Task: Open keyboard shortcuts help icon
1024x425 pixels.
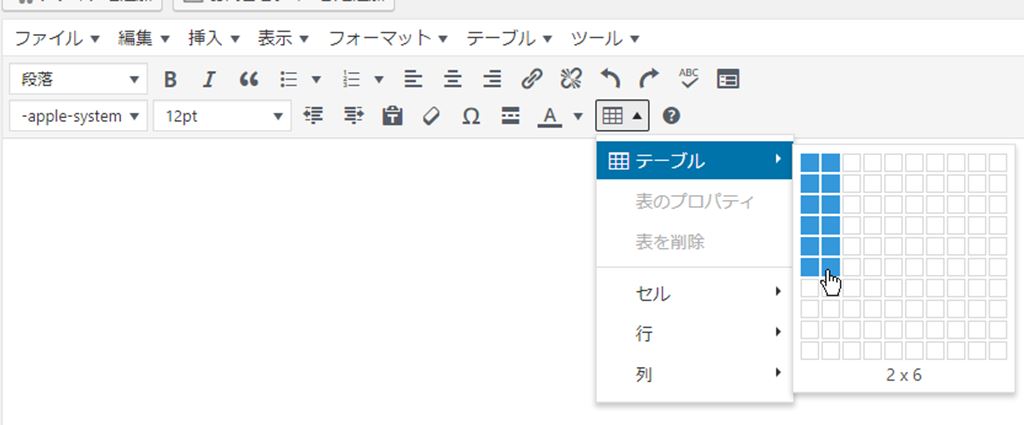Action: (x=671, y=116)
